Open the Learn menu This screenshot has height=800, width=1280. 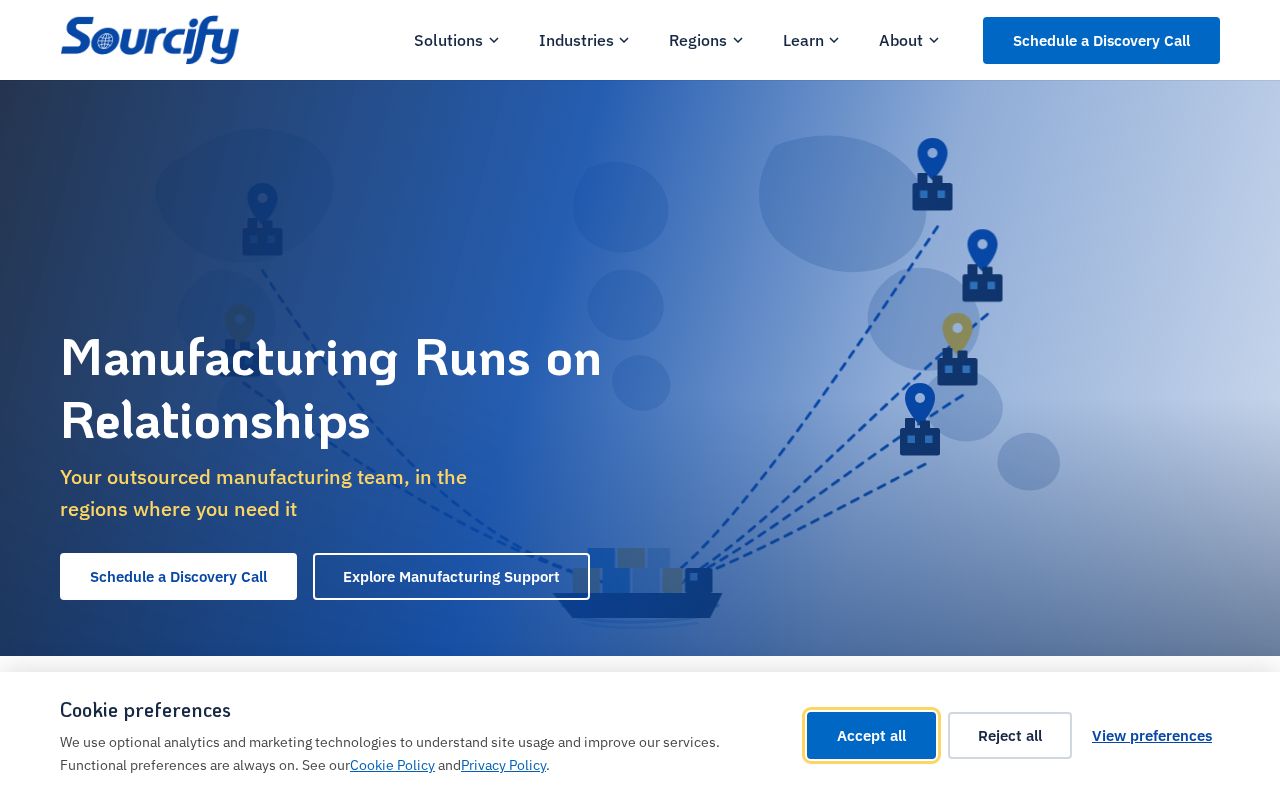pos(811,41)
